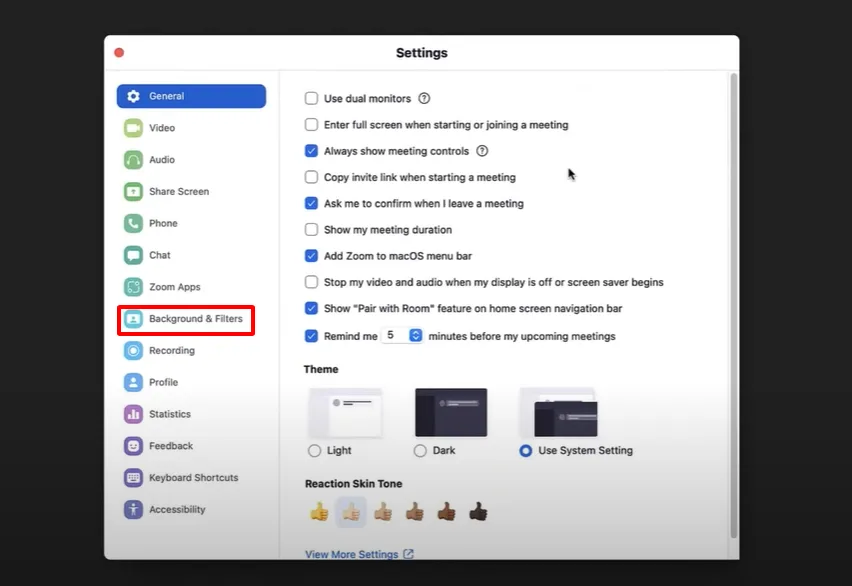Select the Dark theme radio button
The height and width of the screenshot is (586, 852).
[420, 451]
